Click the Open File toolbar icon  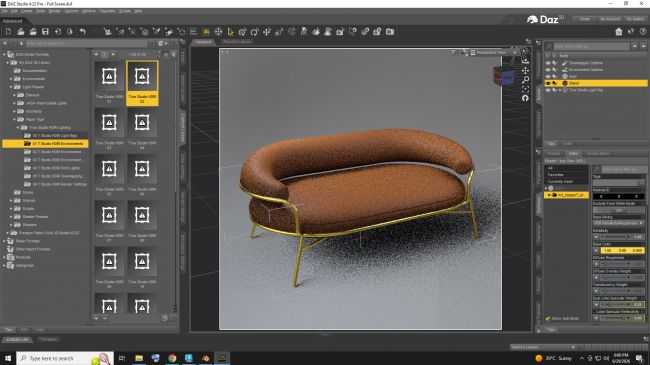[21, 32]
